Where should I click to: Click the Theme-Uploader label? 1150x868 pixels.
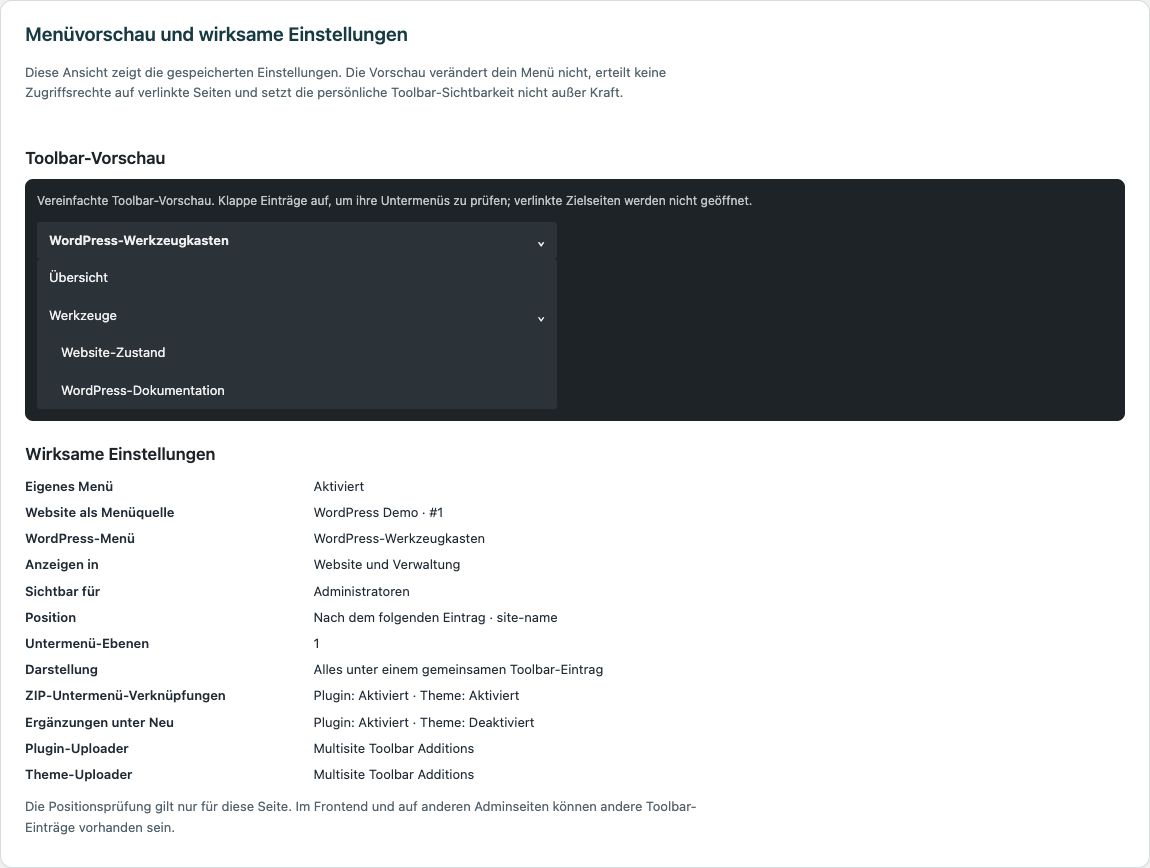tap(79, 775)
